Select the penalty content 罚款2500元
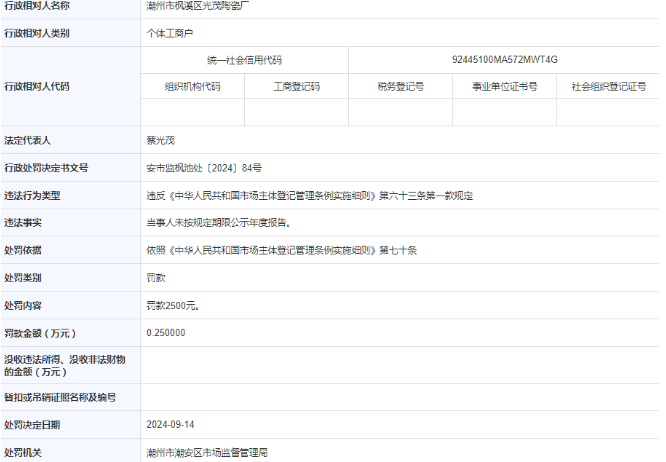The width and height of the screenshot is (666, 462). tap(173, 304)
